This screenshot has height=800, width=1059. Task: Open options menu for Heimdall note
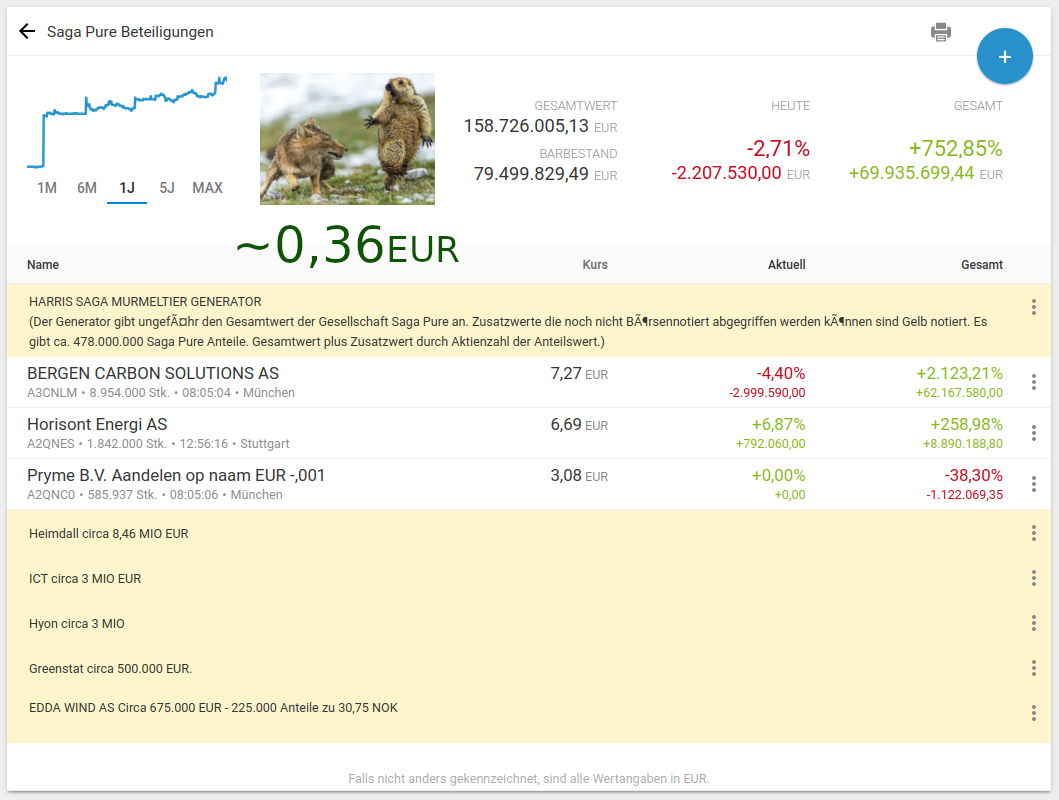[x=1033, y=533]
